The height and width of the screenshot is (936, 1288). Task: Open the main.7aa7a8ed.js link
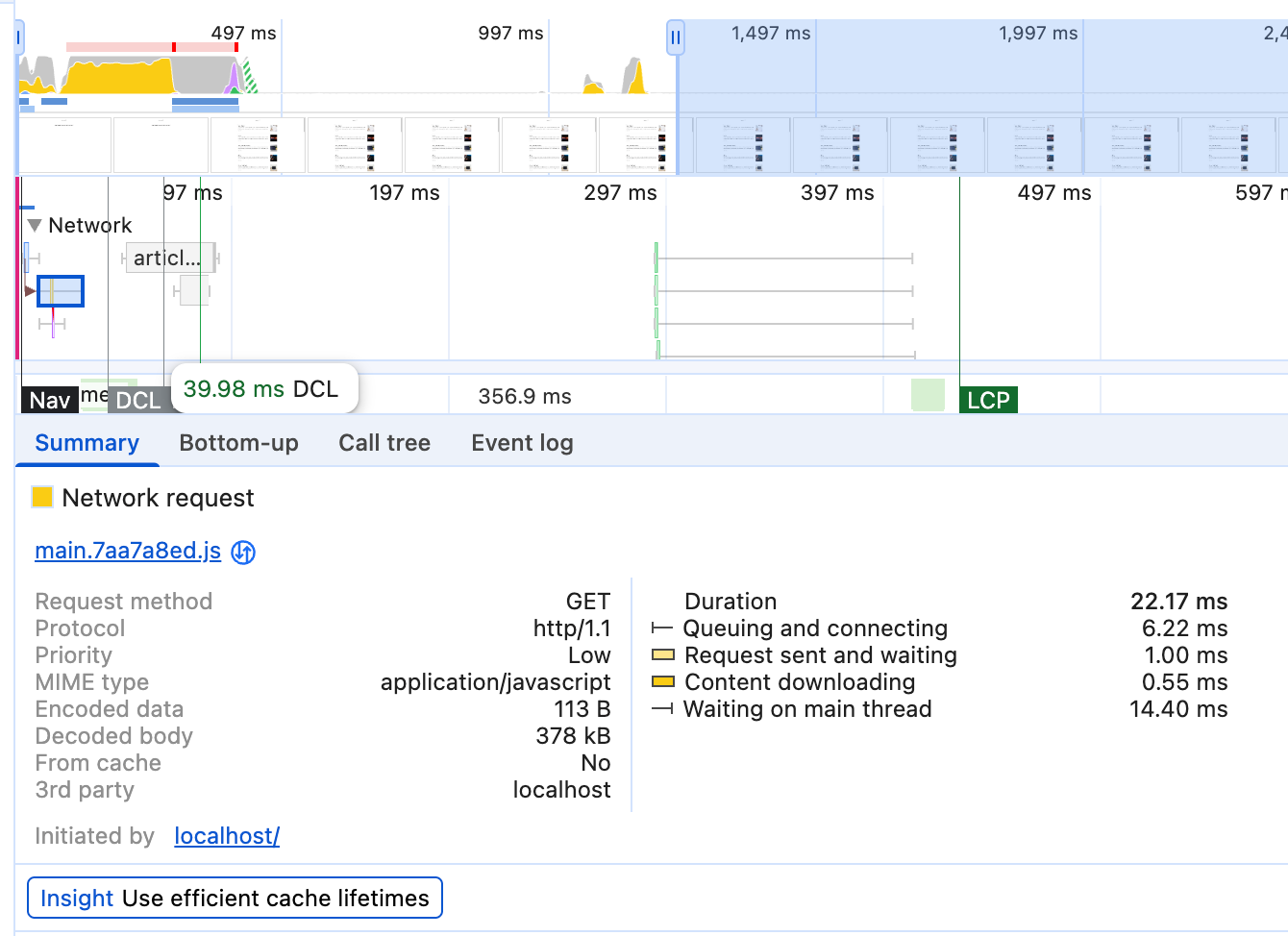coord(128,551)
